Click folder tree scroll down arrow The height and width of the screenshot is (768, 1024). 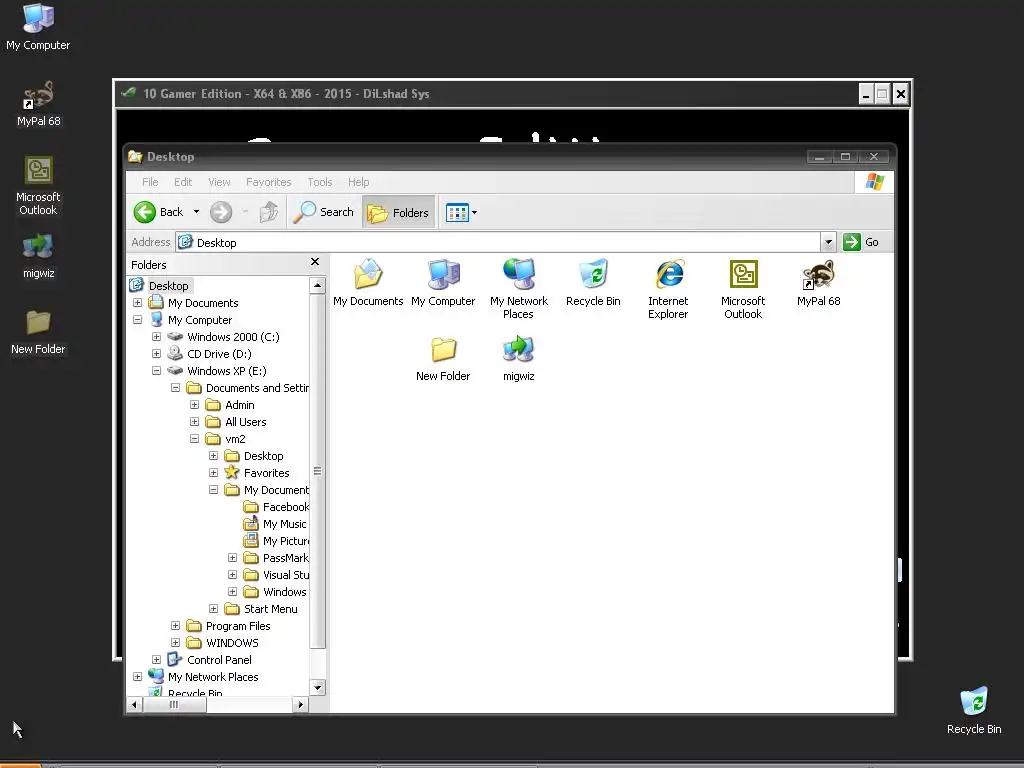click(x=317, y=687)
